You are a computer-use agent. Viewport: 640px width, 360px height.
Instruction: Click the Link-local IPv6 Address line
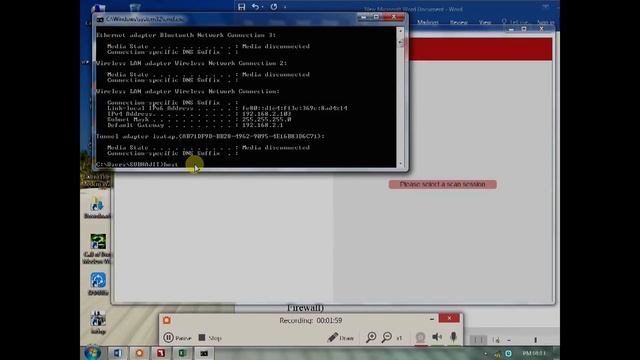[x=227, y=108]
